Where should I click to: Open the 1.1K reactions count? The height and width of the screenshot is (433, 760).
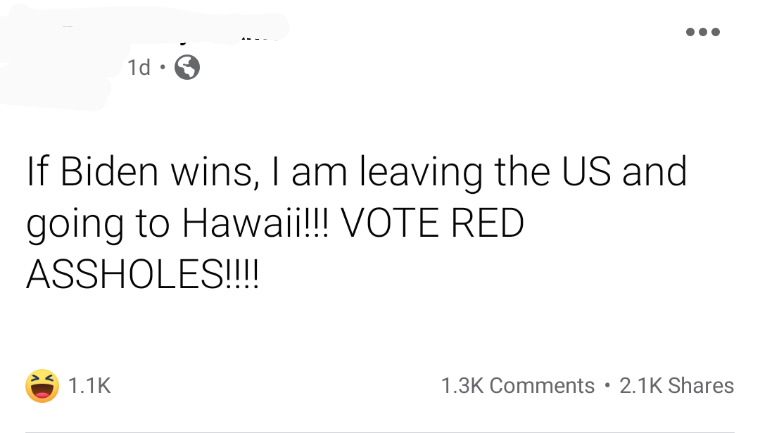(90, 386)
